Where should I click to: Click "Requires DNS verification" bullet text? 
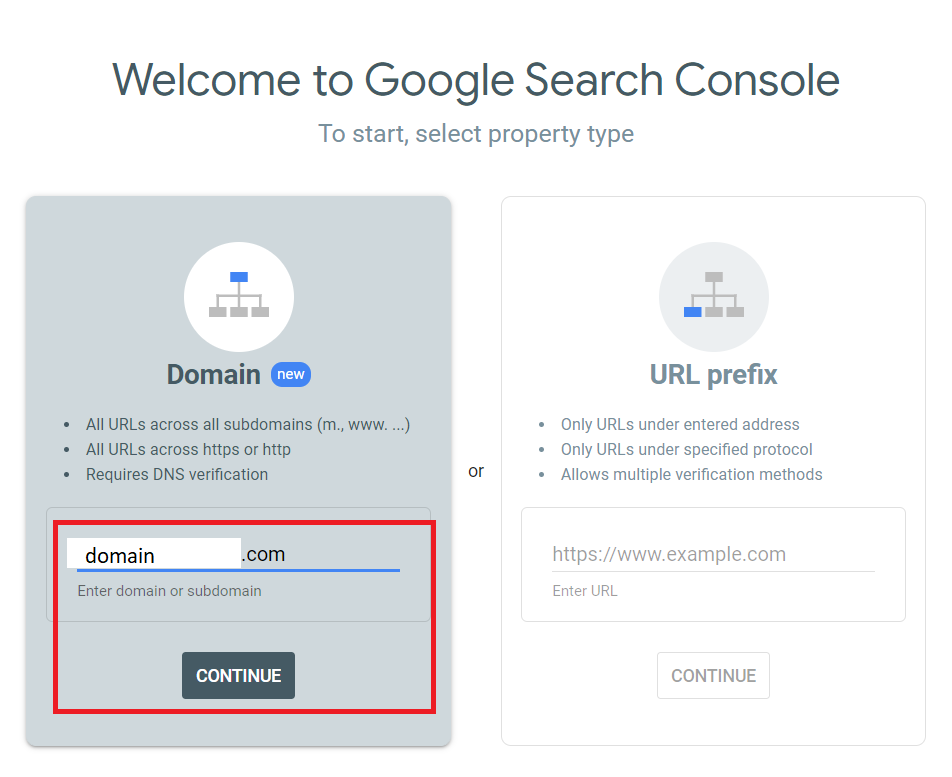coord(177,474)
